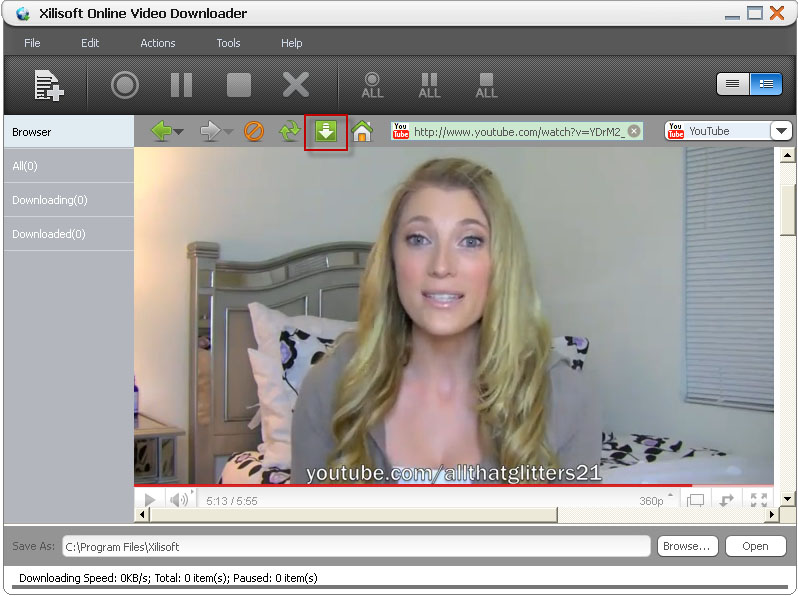Click the Save As path field

356,547
